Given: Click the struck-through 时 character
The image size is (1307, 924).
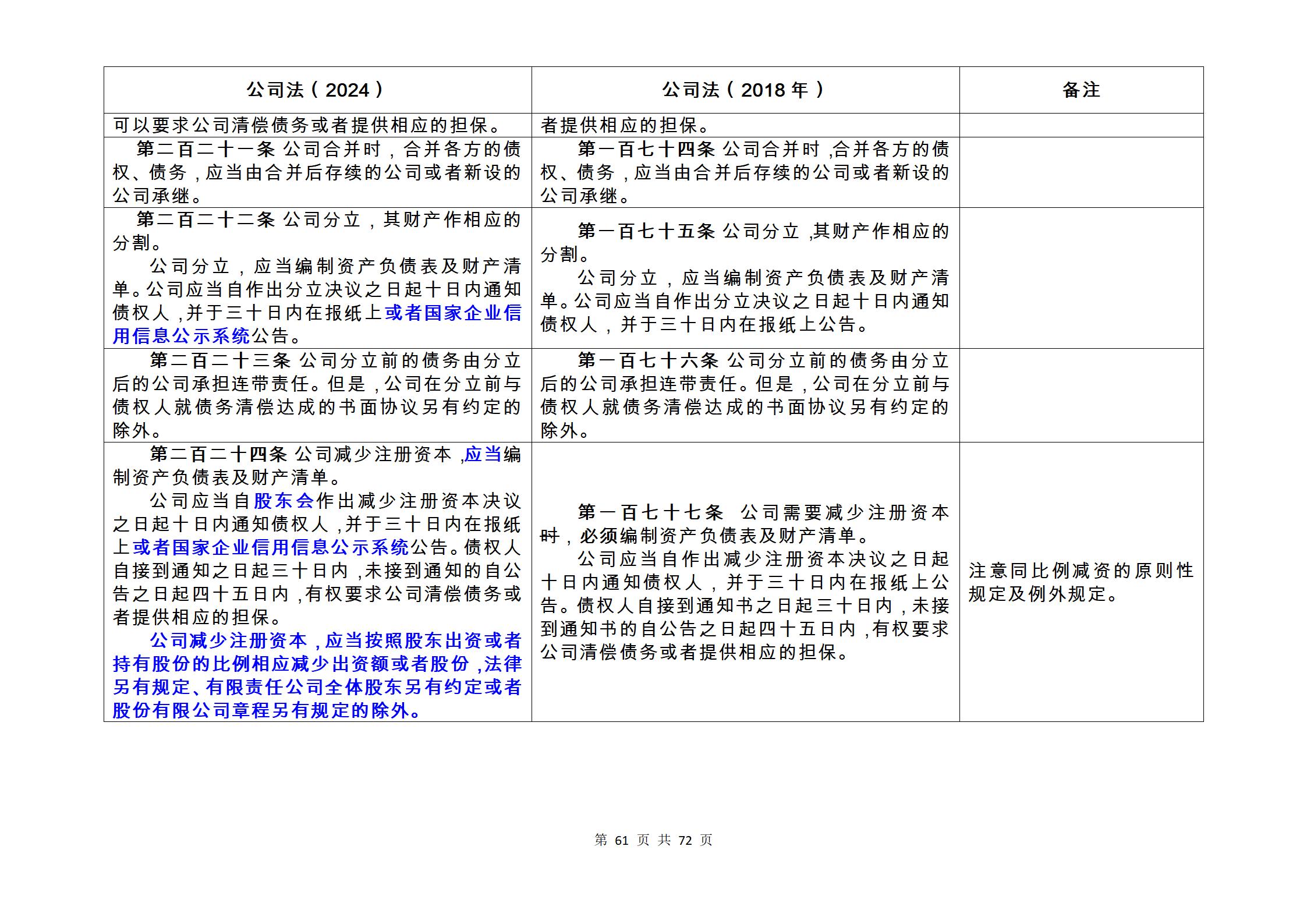Looking at the screenshot, I should point(550,536).
